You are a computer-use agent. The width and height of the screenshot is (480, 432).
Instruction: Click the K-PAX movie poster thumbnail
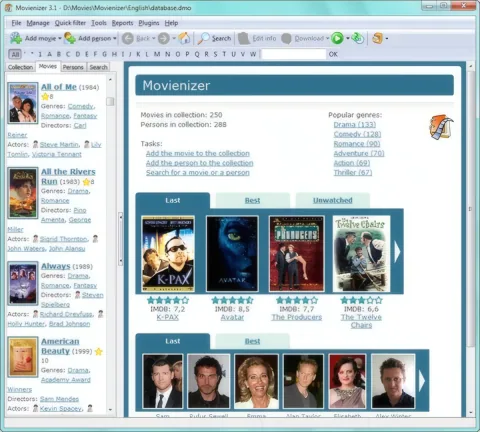pyautogui.click(x=168, y=254)
